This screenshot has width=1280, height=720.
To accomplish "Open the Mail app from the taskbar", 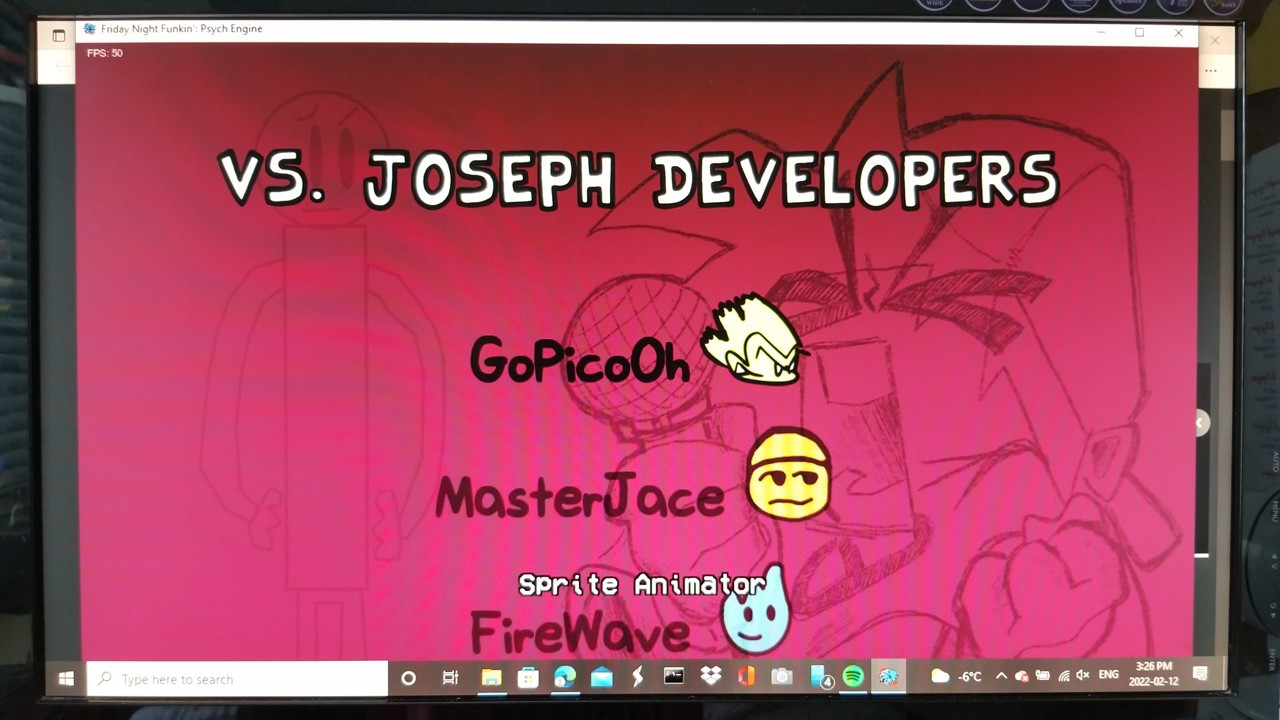I will 600,677.
